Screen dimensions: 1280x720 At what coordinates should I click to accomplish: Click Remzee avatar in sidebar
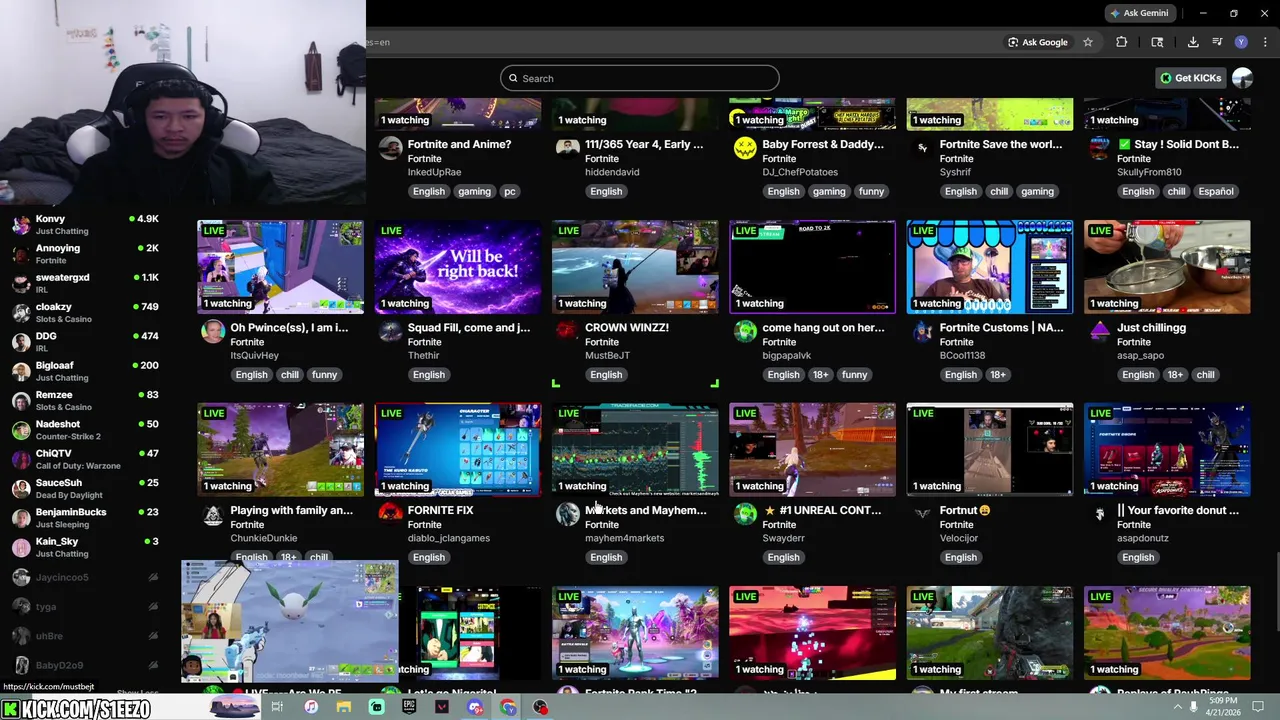point(21,401)
